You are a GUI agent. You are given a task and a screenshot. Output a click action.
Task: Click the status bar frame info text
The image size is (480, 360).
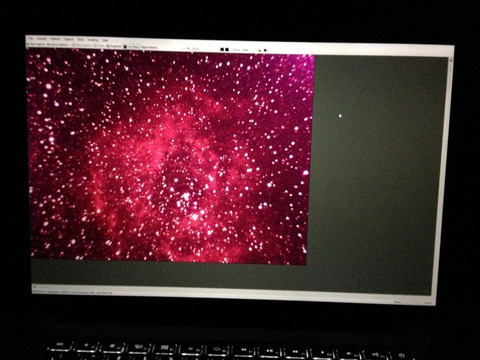click(x=73, y=292)
